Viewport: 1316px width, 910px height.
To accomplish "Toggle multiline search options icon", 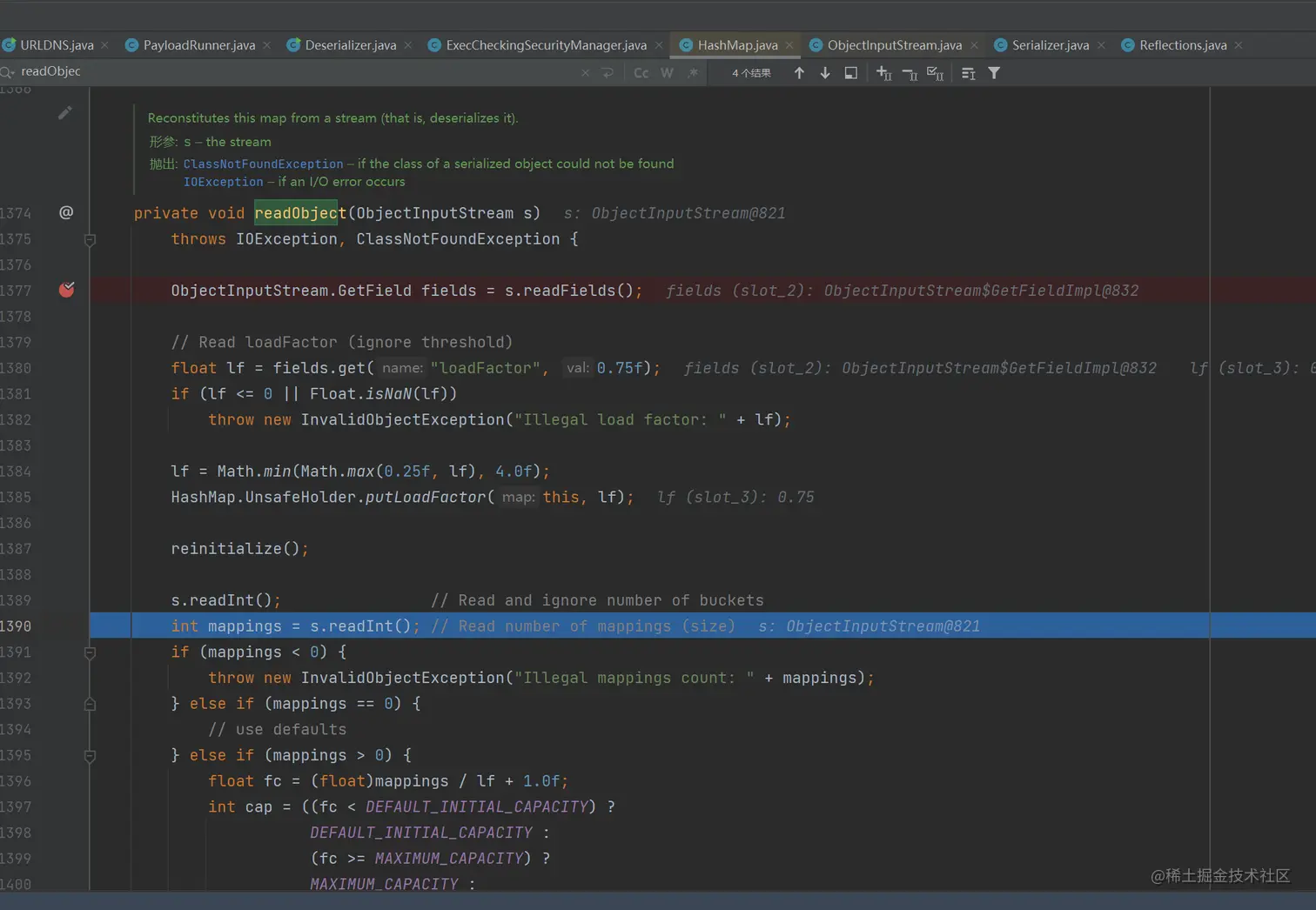I will click(x=968, y=74).
